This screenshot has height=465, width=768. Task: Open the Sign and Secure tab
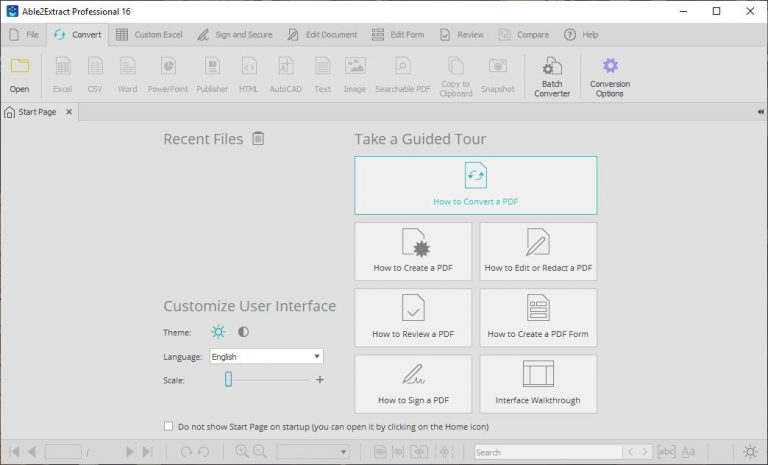(x=235, y=35)
